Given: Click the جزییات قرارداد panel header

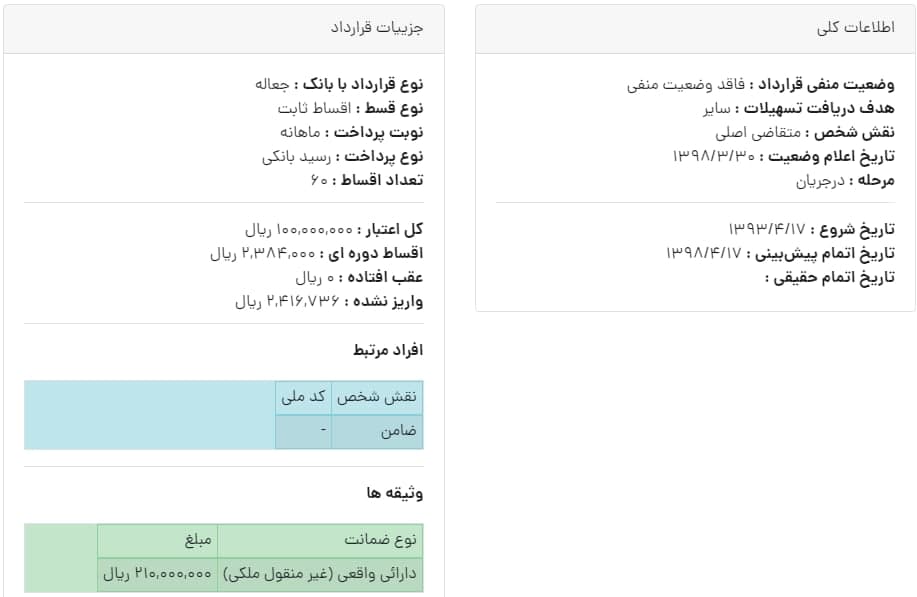Looking at the screenshot, I should tap(224, 29).
